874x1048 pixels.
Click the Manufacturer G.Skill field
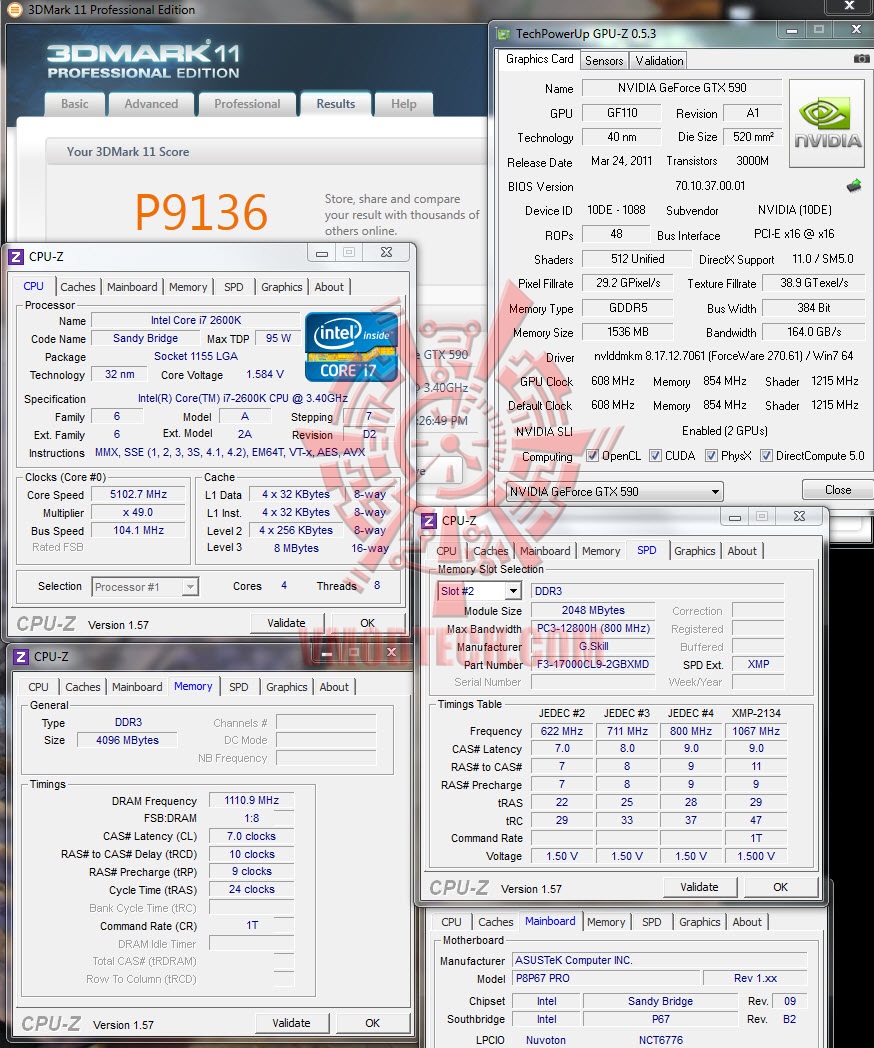(593, 646)
